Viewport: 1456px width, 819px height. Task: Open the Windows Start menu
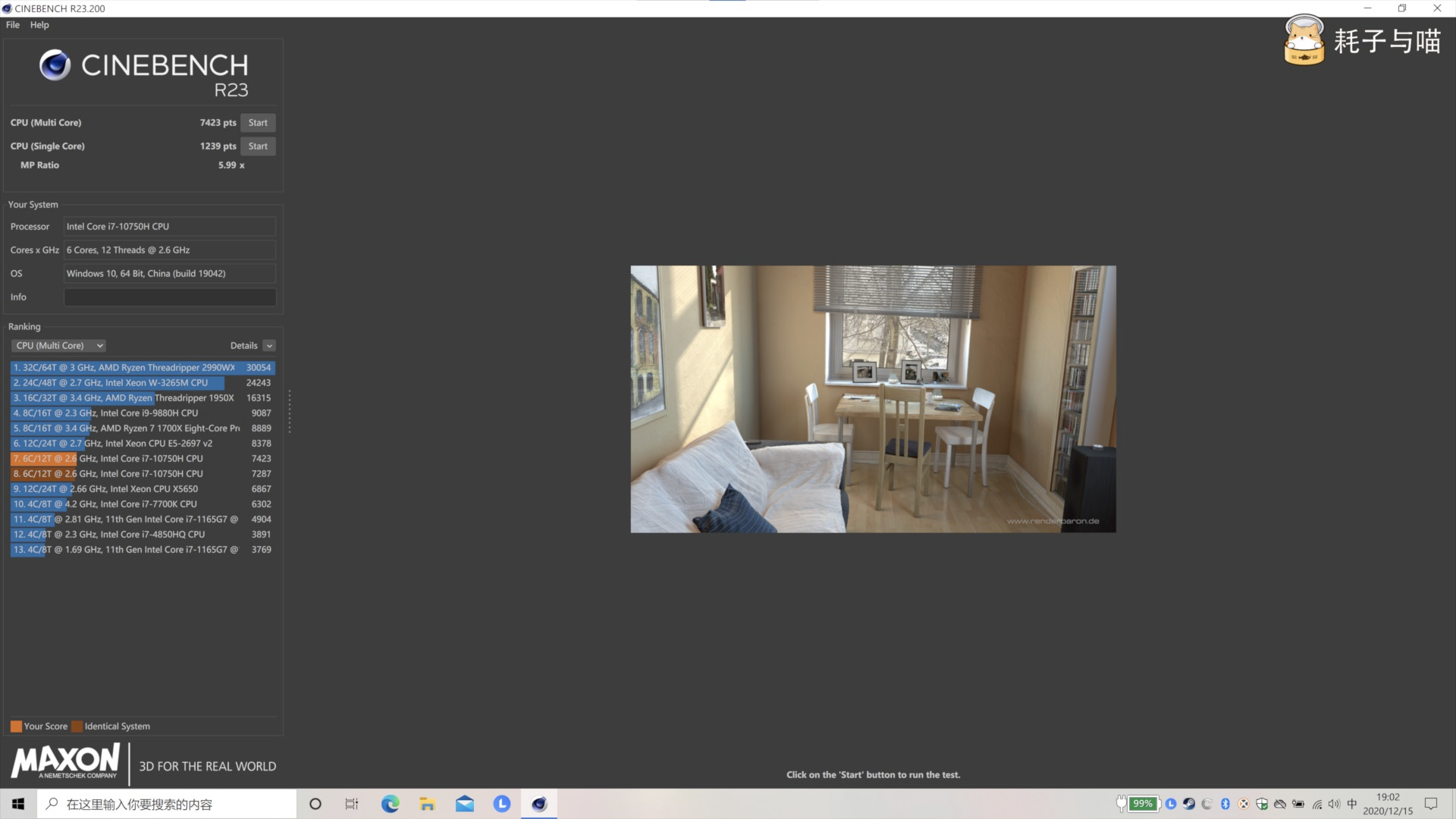18,804
